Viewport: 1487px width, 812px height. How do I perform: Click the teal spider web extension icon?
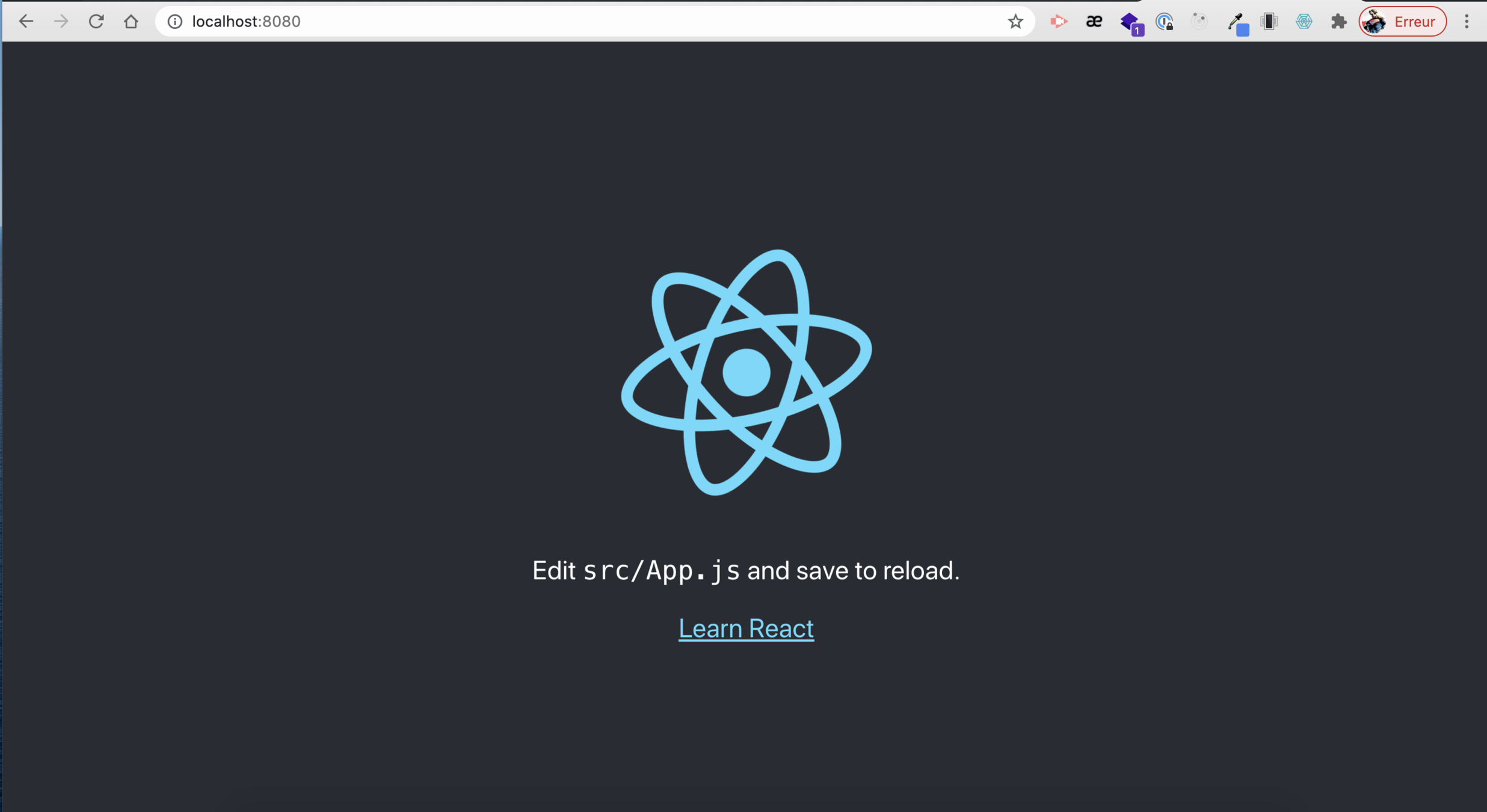[x=1304, y=22]
